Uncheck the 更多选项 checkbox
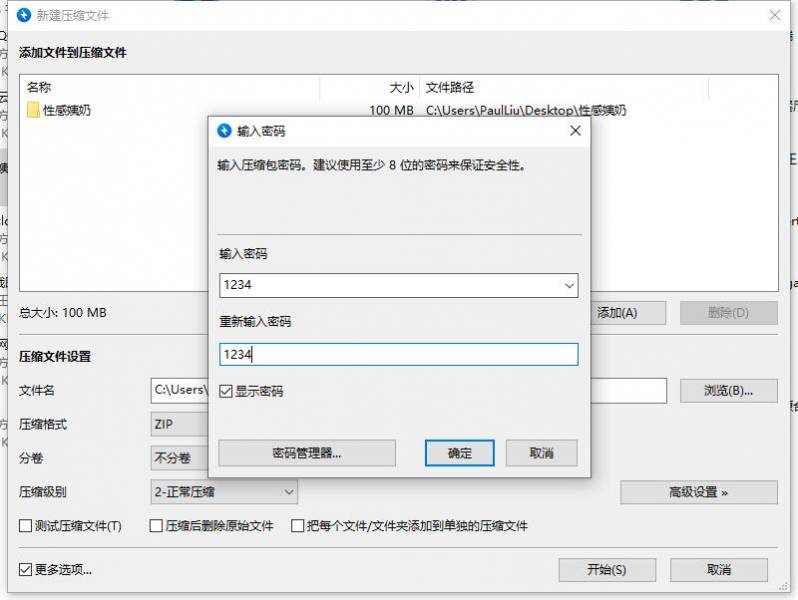This screenshot has width=798, height=600. [26, 570]
